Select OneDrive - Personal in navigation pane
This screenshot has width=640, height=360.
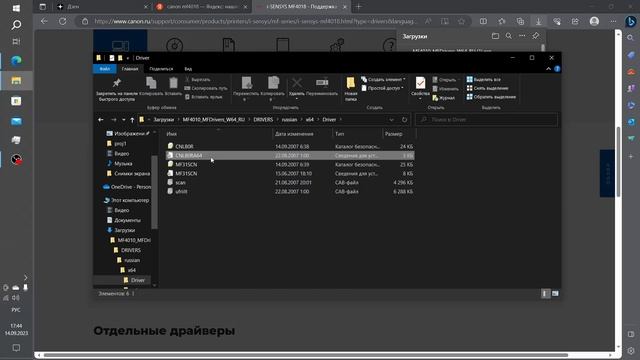127,187
